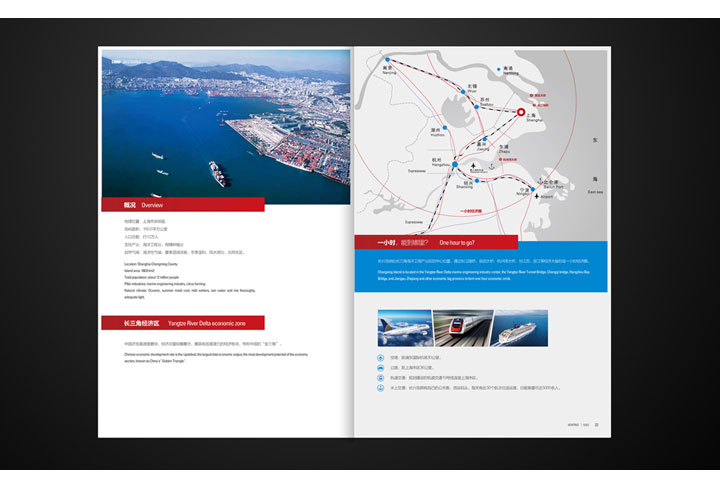Select the blue dot for Suzhou

click(477, 107)
